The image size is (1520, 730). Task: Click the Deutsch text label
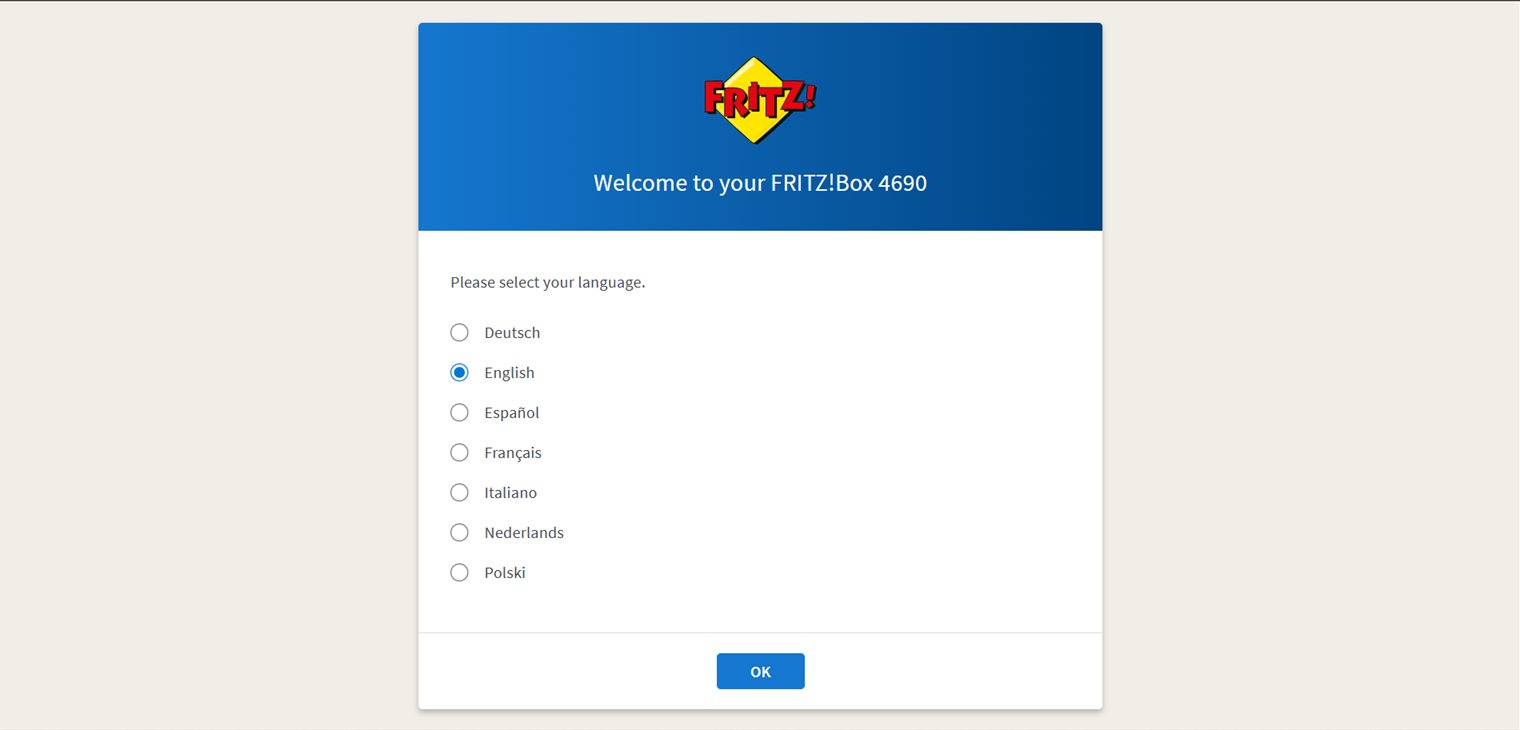pyautogui.click(x=512, y=332)
